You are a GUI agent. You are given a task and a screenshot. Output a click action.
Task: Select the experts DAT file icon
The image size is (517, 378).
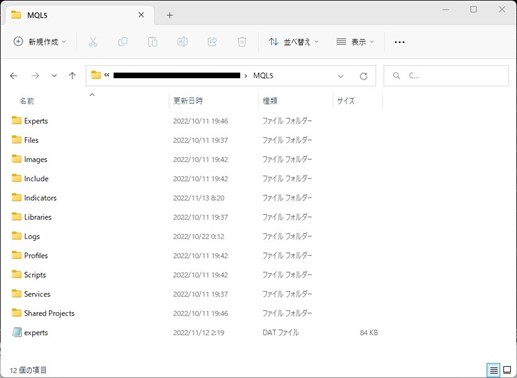[x=17, y=332]
